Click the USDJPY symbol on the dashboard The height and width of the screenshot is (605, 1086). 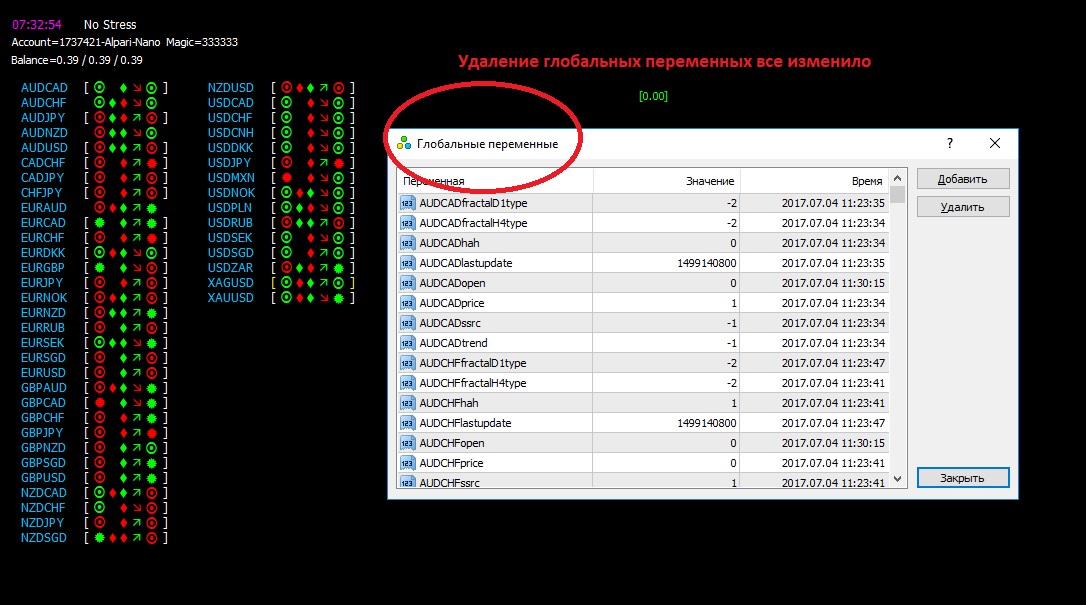click(x=229, y=163)
